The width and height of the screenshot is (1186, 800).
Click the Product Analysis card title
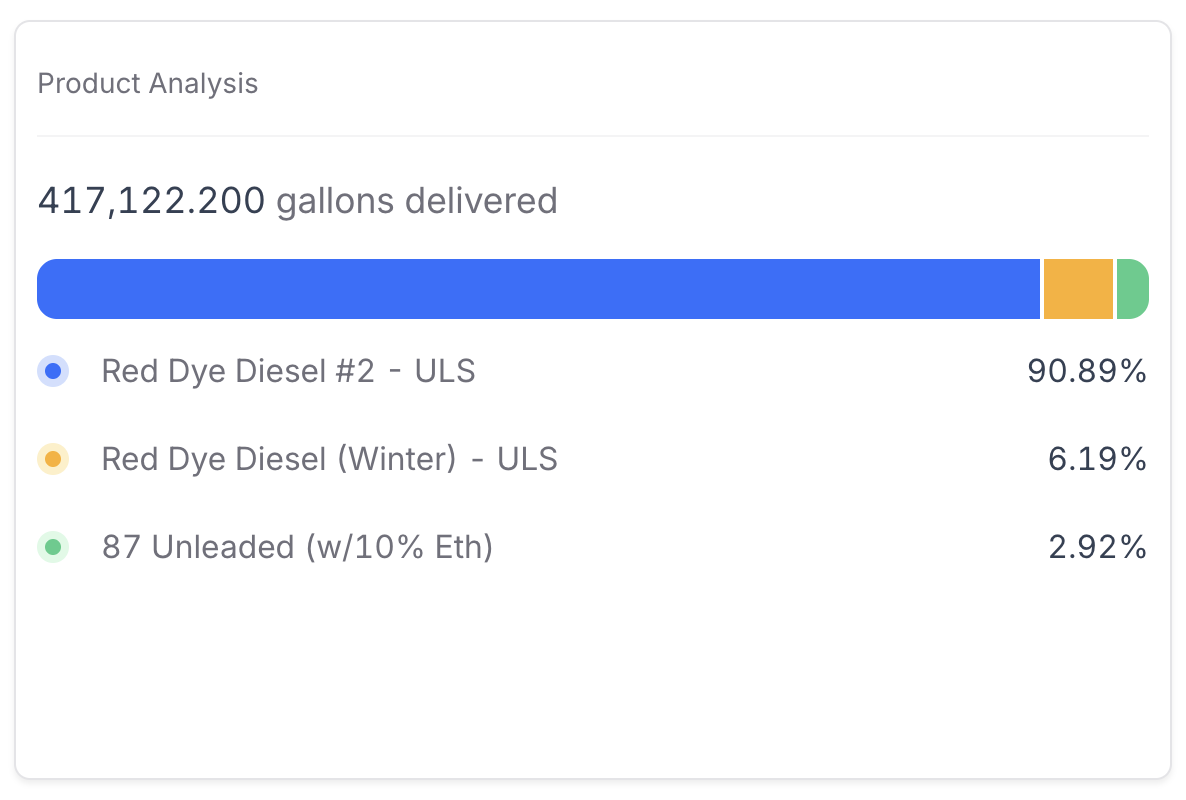[x=148, y=84]
